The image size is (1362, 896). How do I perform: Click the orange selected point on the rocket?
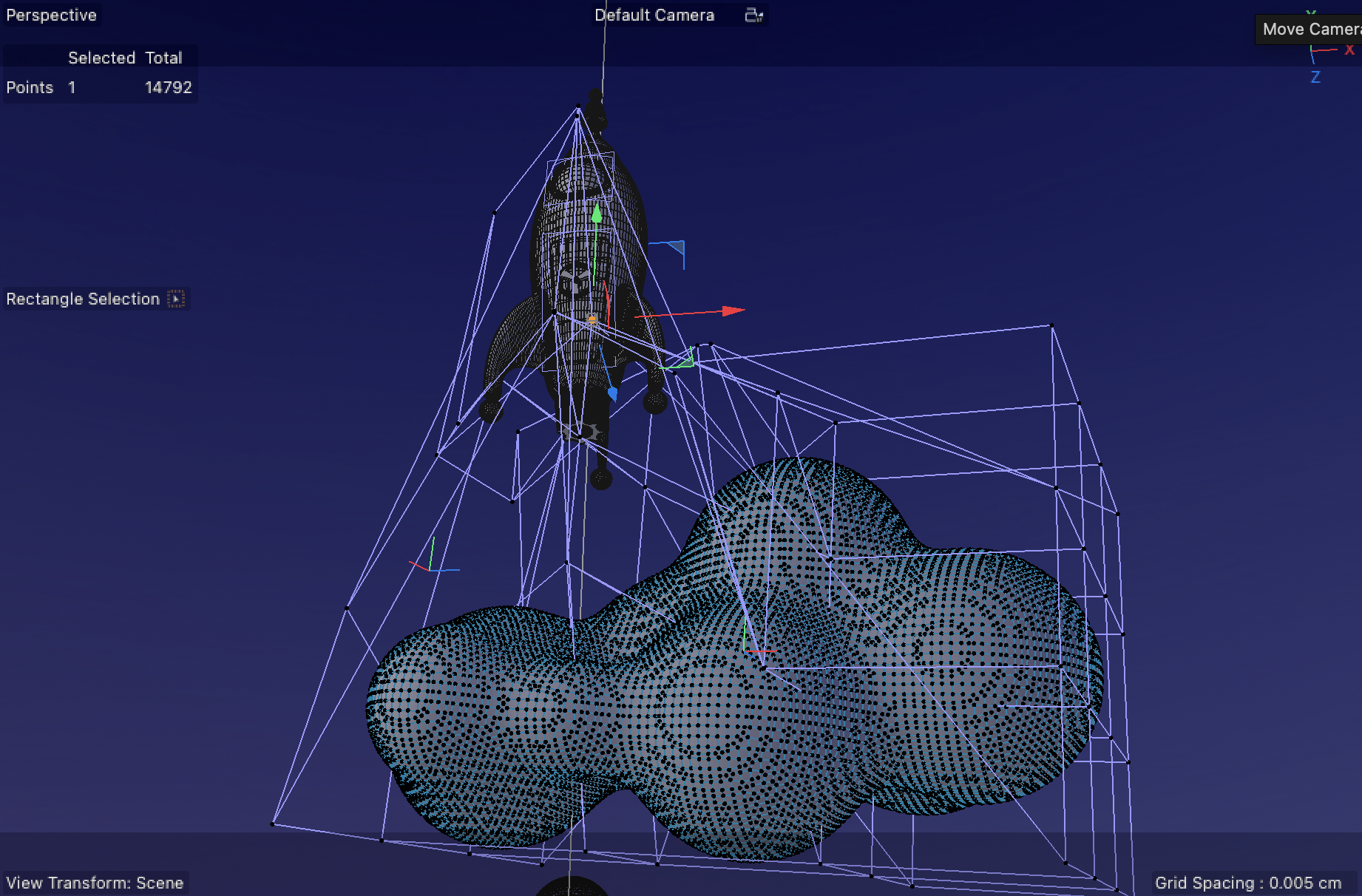[592, 319]
